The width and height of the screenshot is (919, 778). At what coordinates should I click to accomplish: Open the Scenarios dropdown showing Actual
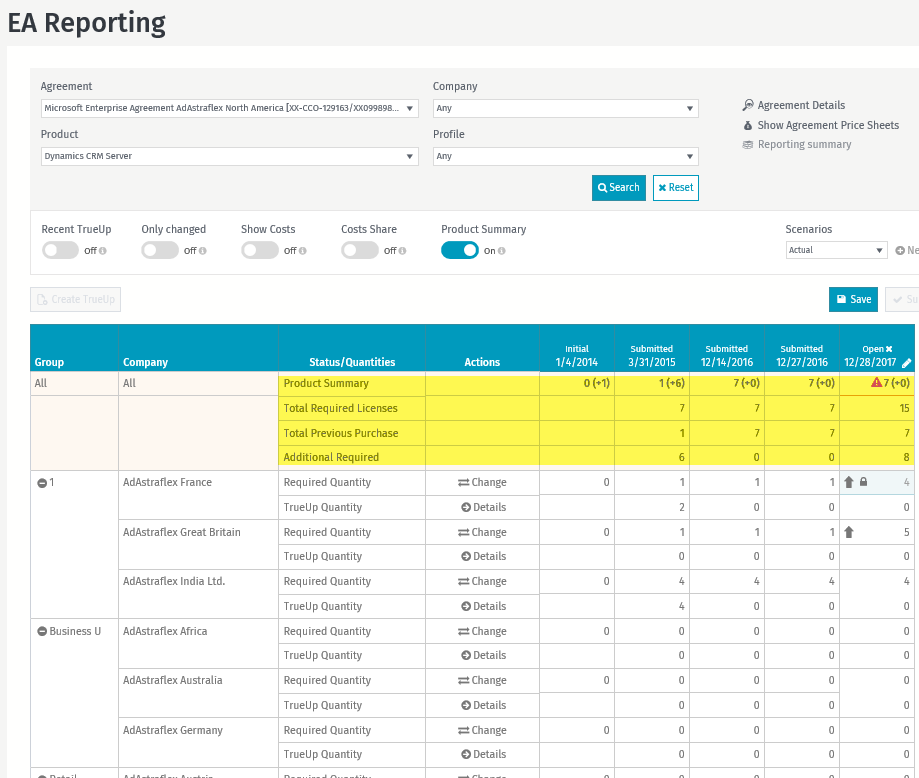pos(836,250)
